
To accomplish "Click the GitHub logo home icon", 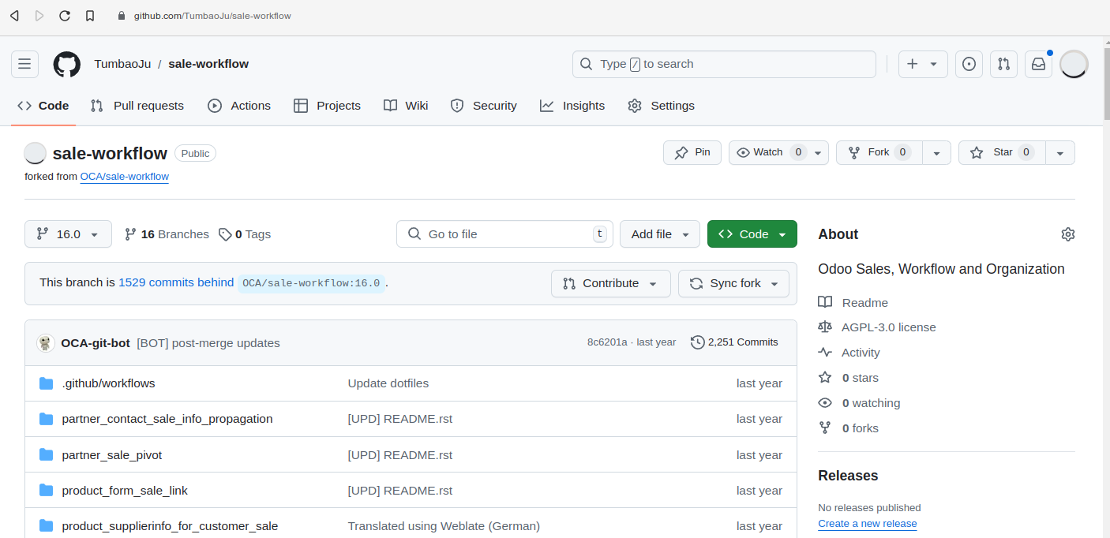I will pos(67,64).
